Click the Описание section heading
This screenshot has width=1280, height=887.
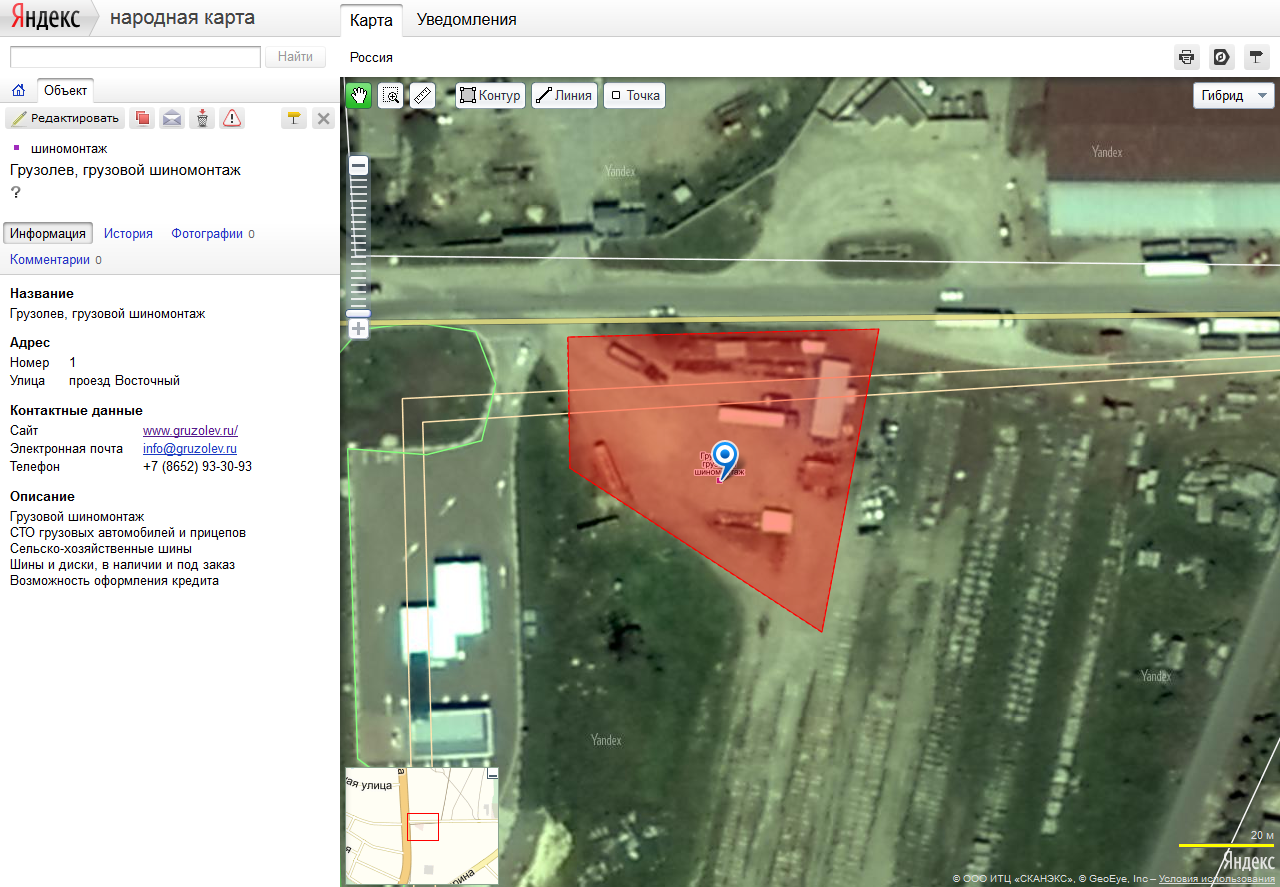point(42,496)
